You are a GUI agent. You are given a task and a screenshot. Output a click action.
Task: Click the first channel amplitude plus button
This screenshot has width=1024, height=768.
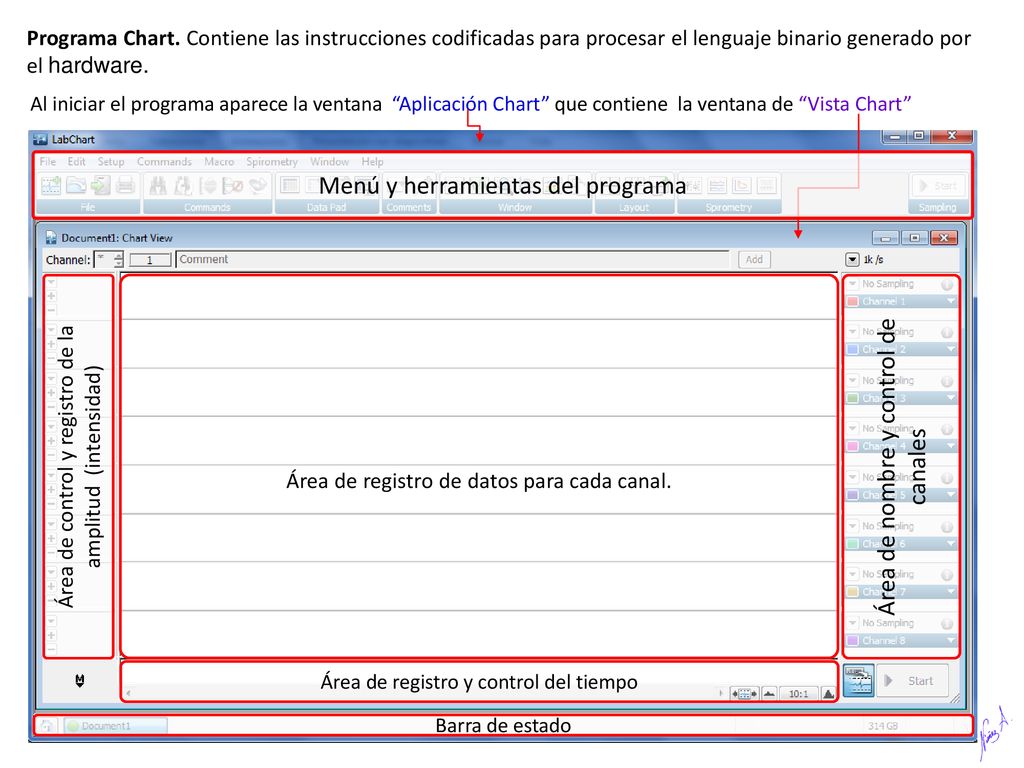[52, 296]
